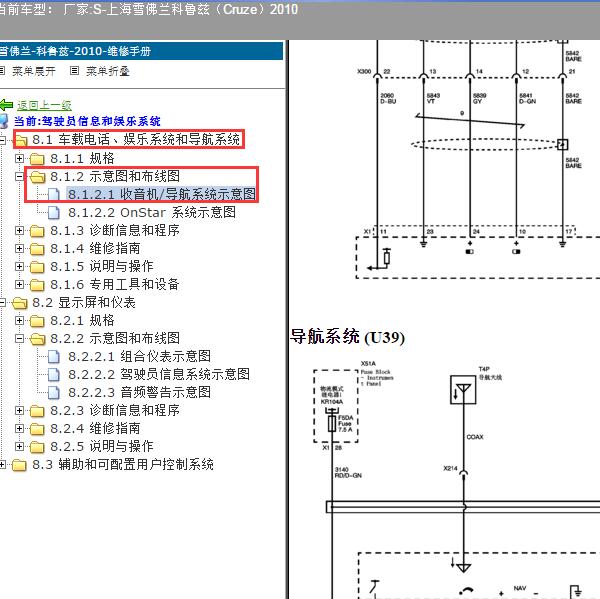Open 8.1.2.2 OnStar 系统示意图 page
600x599 pixels.
pyautogui.click(x=152, y=212)
